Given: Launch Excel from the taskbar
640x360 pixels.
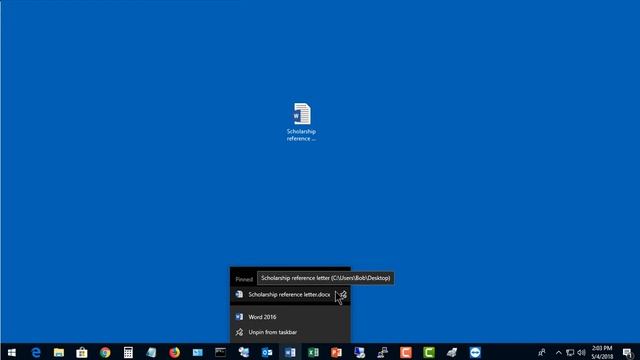Looking at the screenshot, I should (x=313, y=352).
